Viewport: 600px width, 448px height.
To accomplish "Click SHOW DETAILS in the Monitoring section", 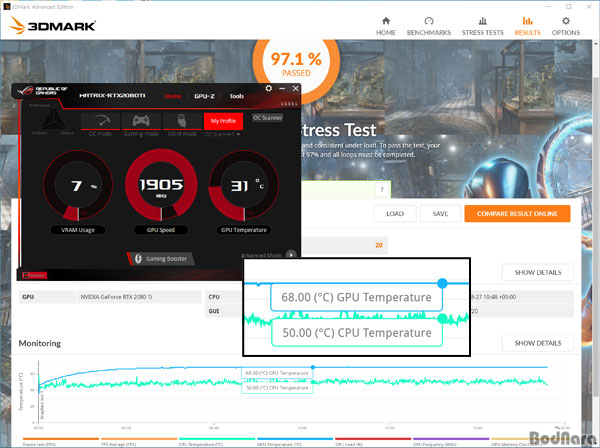I will tap(538, 343).
